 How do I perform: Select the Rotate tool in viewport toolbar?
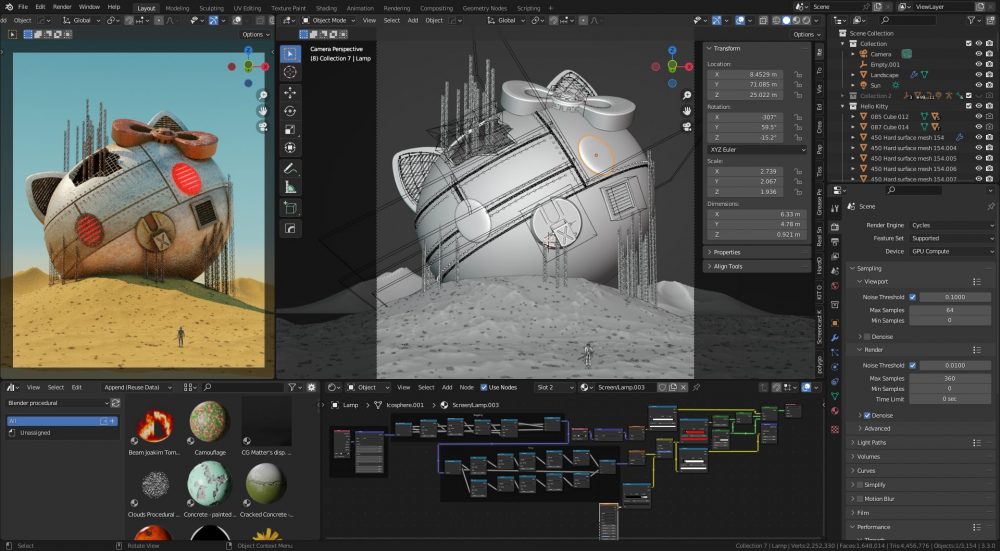click(290, 111)
